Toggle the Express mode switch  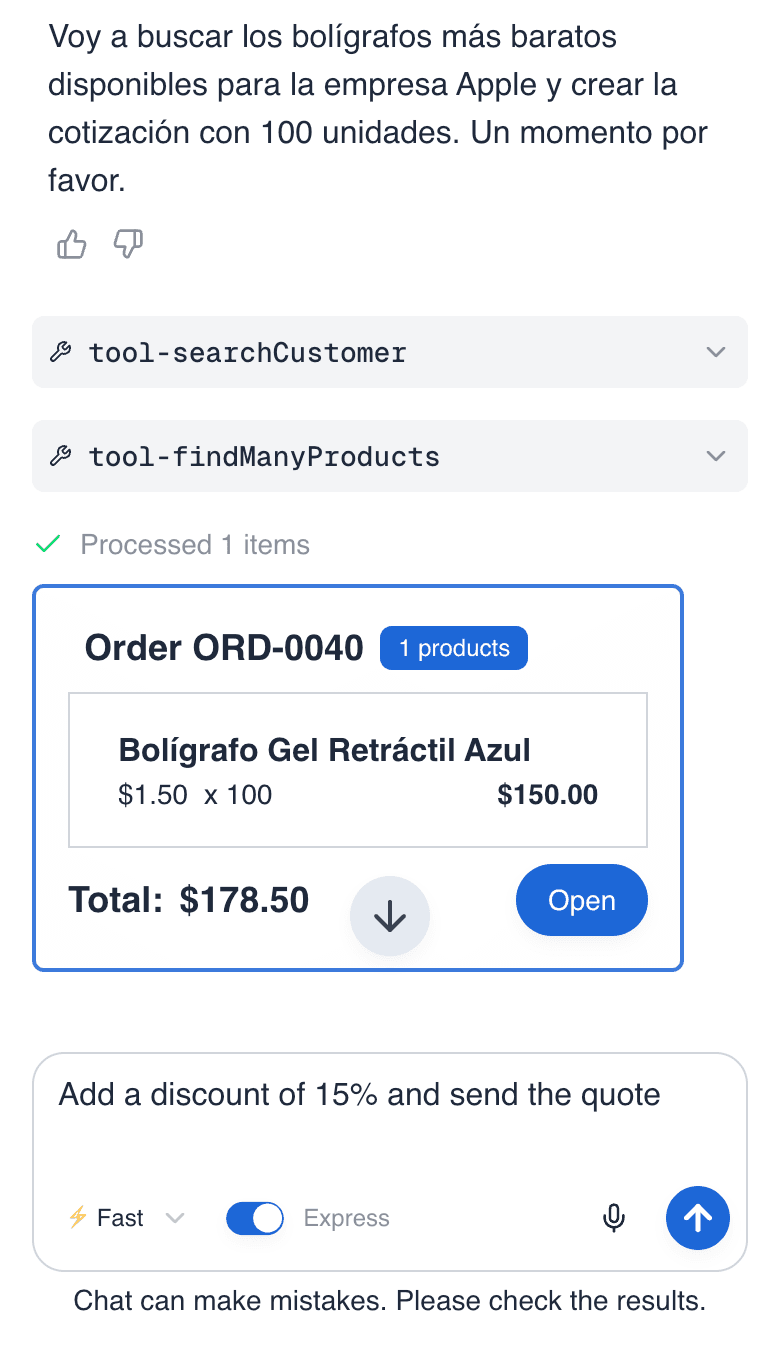254,1218
